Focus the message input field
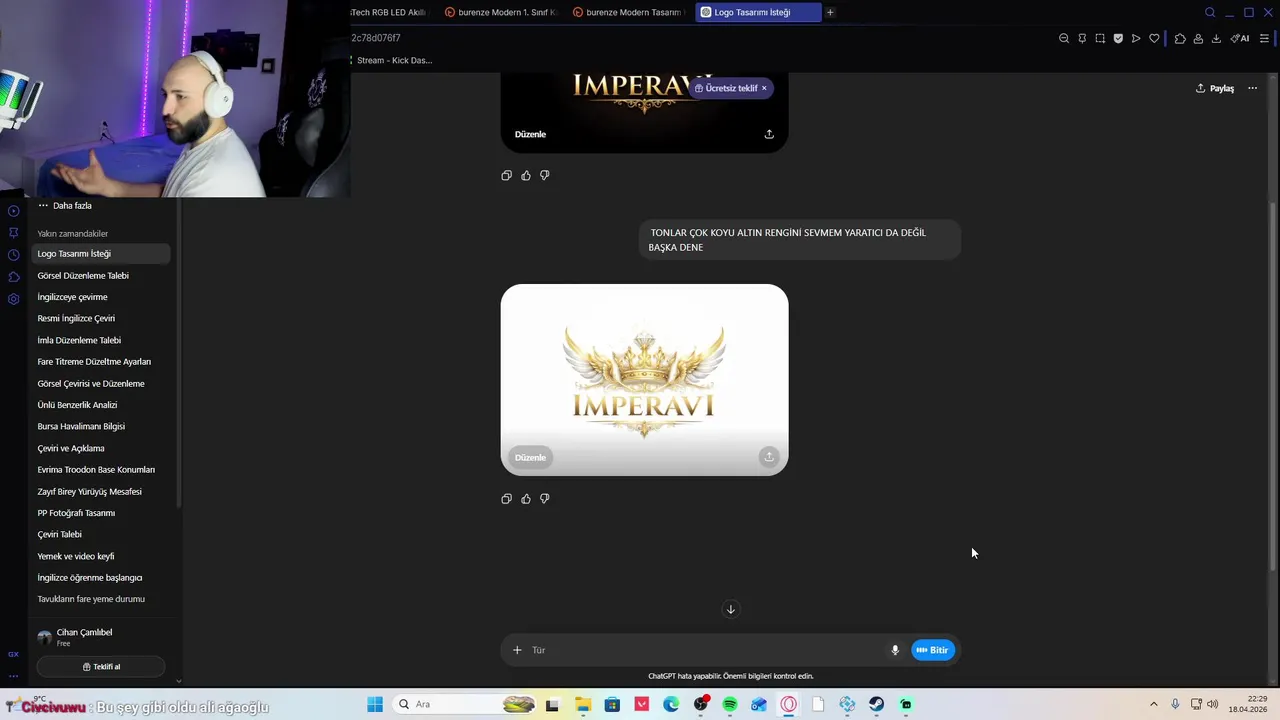 coord(705,650)
